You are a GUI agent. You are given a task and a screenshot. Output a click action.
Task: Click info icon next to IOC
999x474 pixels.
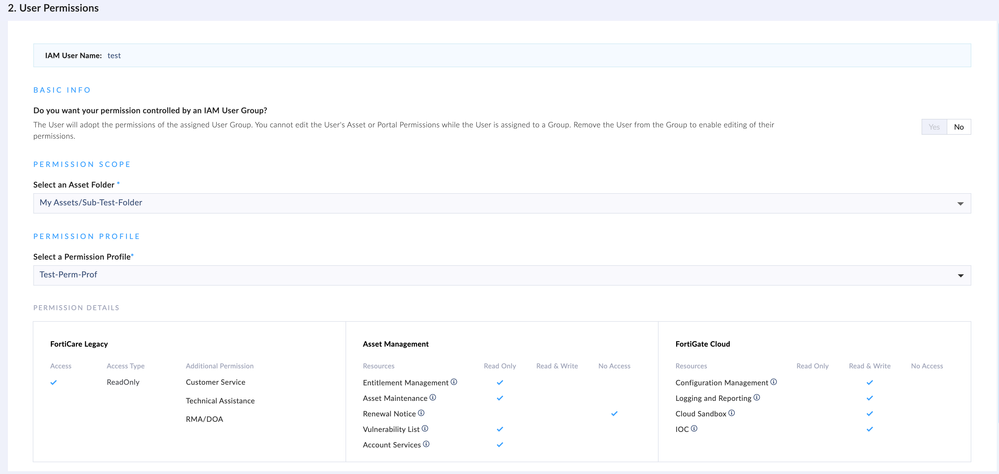pyautogui.click(x=694, y=429)
